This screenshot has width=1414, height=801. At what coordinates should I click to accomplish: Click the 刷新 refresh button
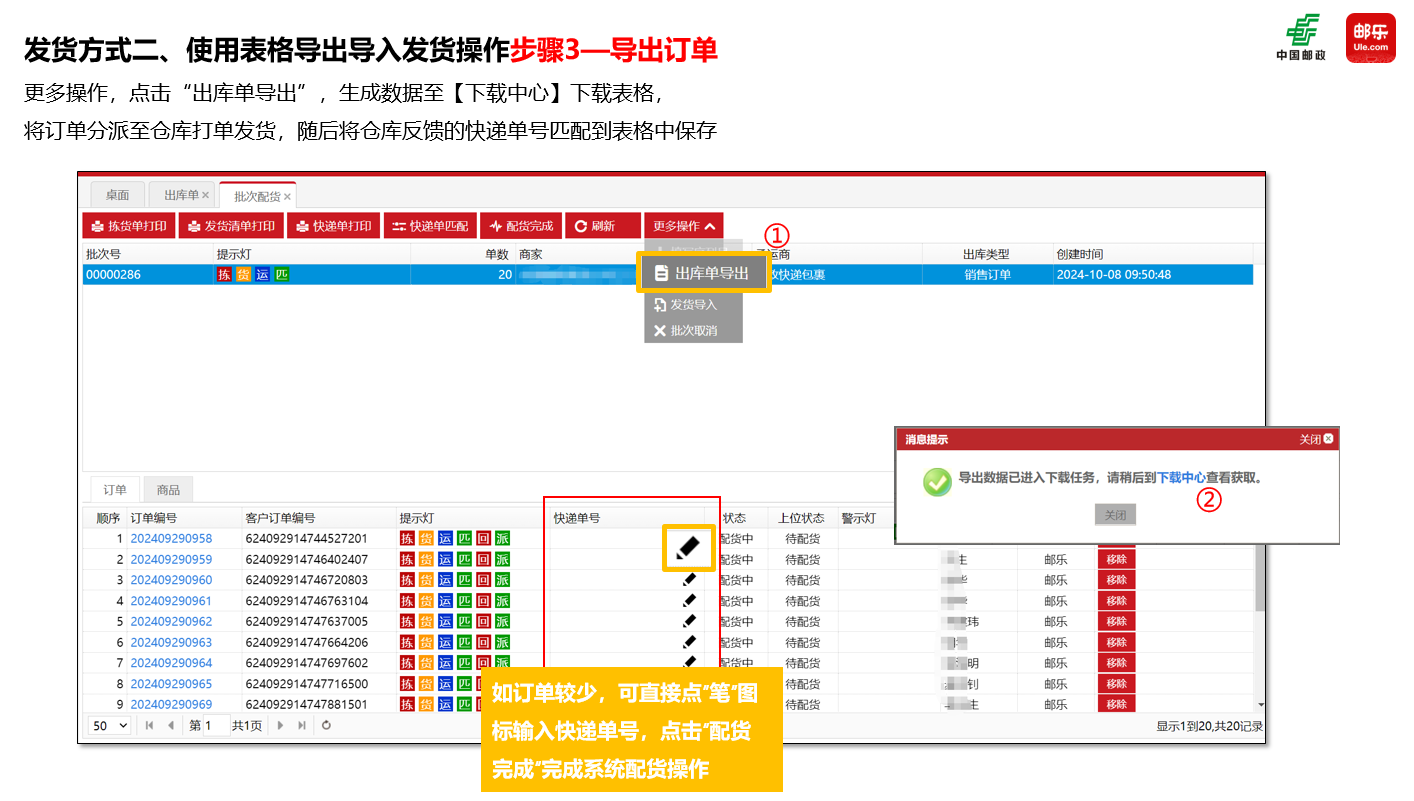click(603, 226)
